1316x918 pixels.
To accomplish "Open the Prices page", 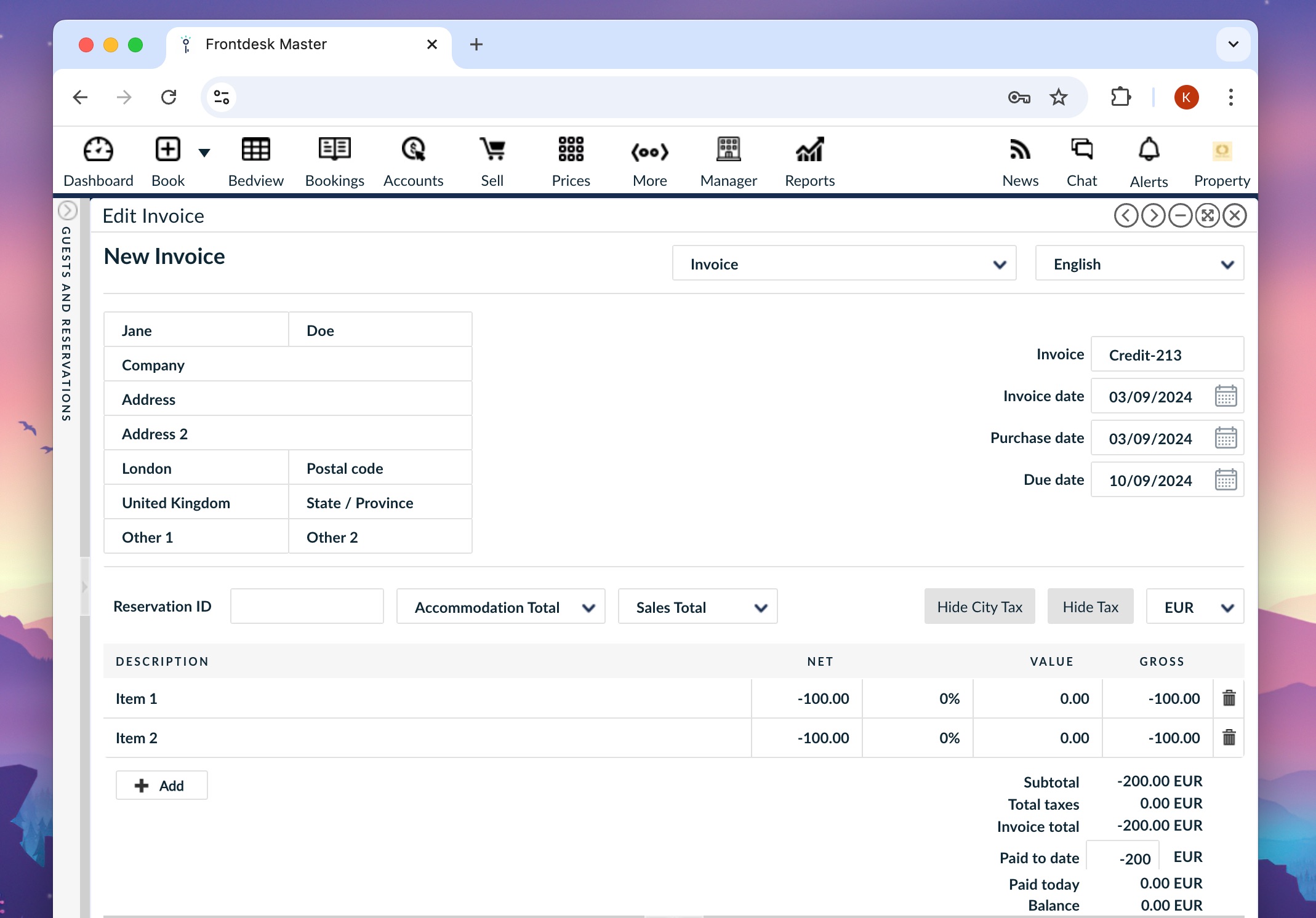I will click(571, 162).
